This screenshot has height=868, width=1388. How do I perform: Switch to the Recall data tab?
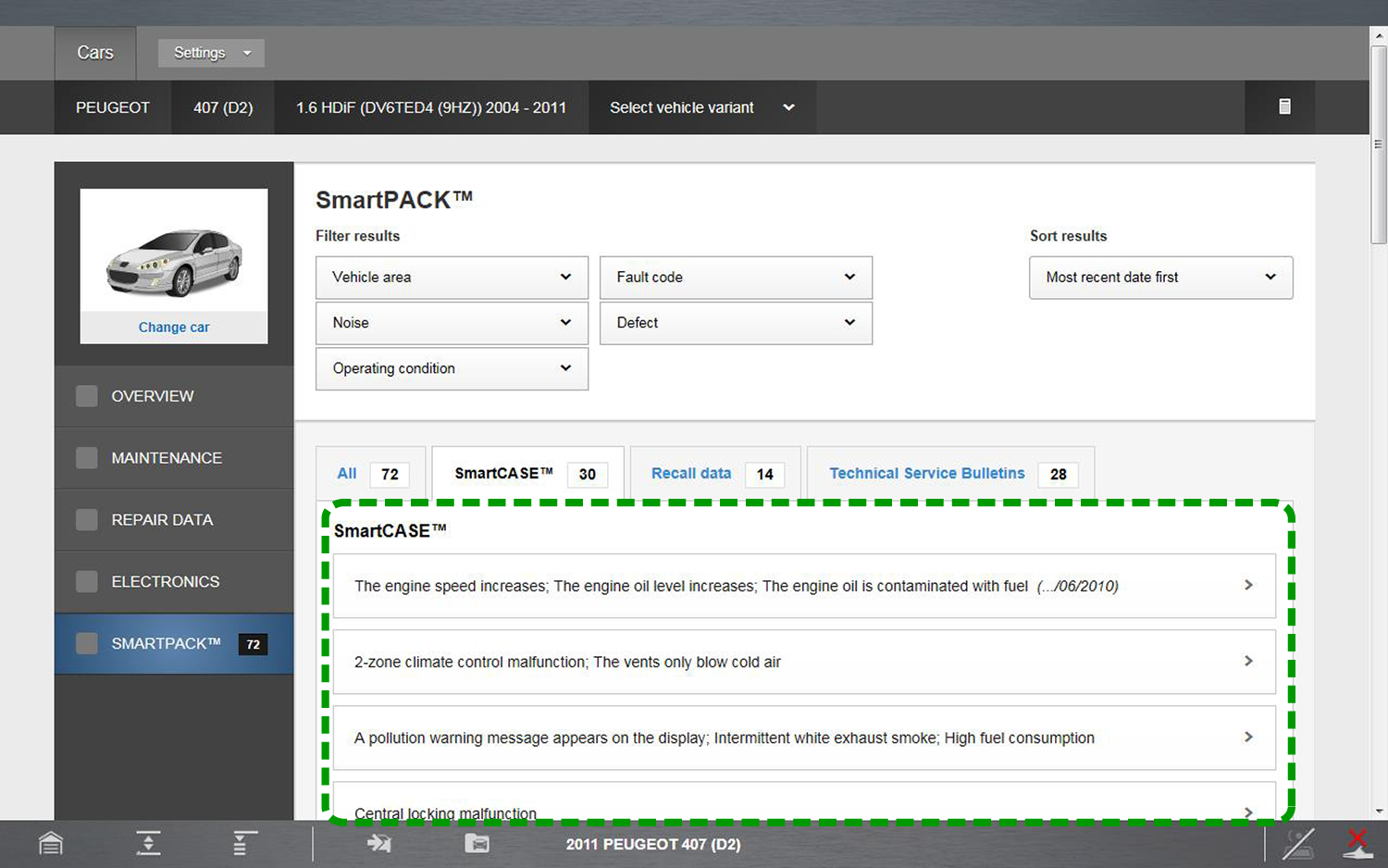point(691,474)
